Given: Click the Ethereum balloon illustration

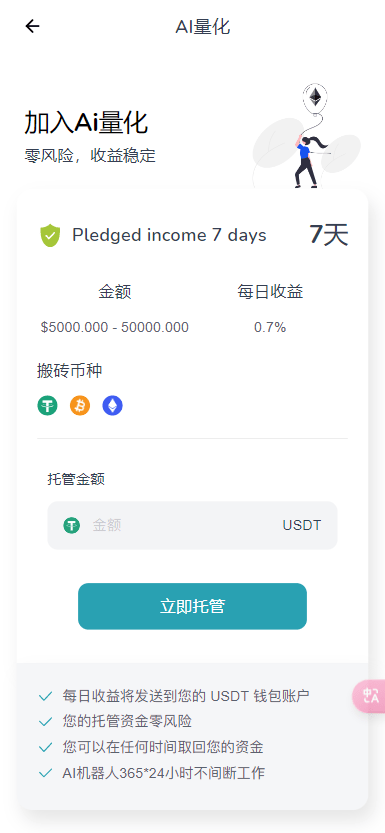Looking at the screenshot, I should pos(315,98).
